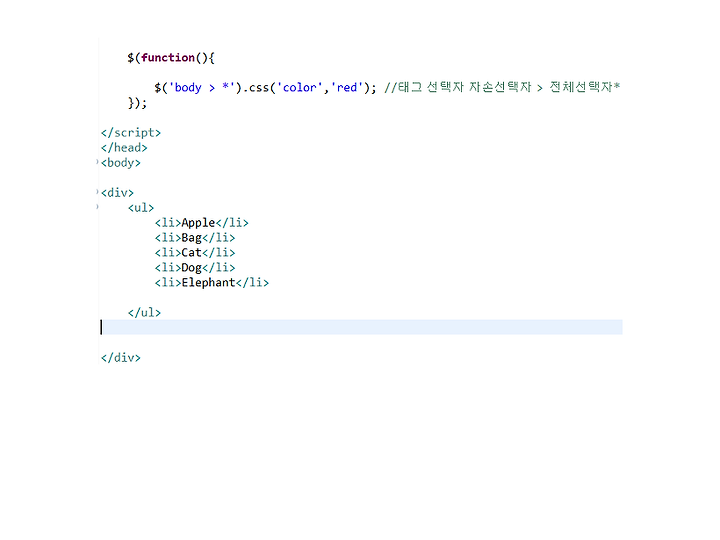The width and height of the screenshot is (720, 540).
Task: Click the Apple list item line
Action: [x=202, y=223]
